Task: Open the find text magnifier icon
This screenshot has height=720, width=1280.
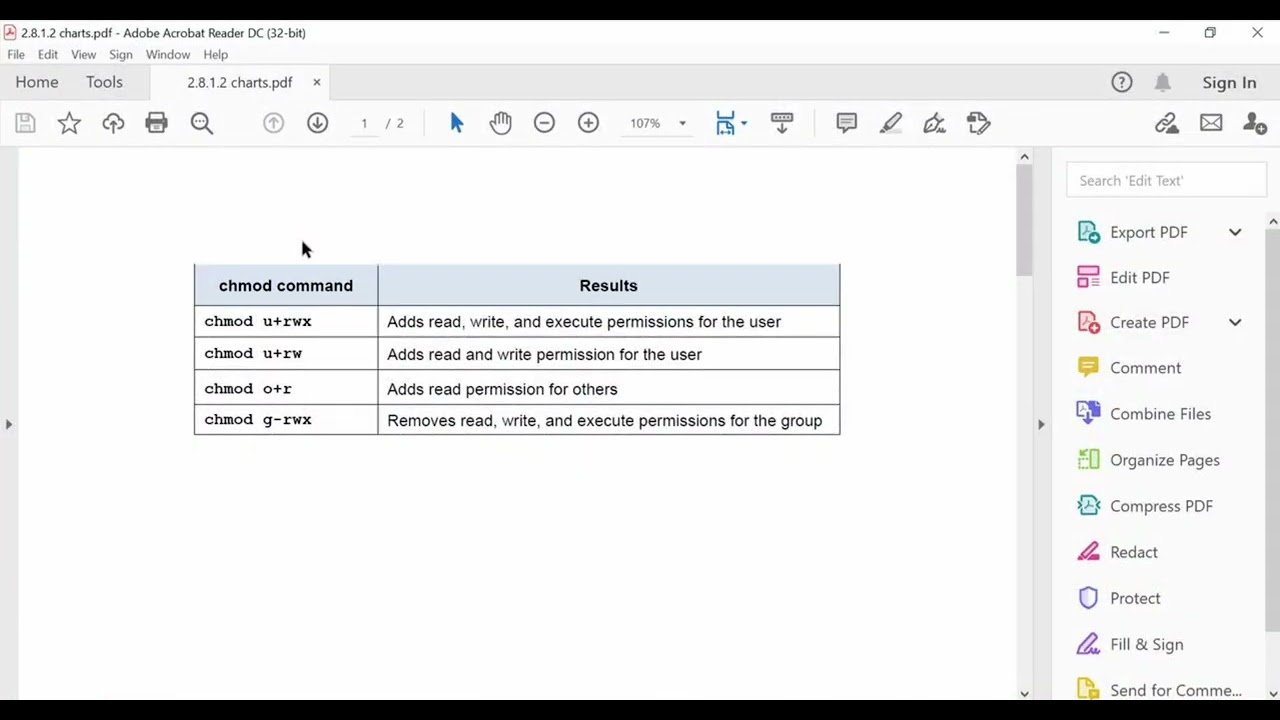Action: [202, 123]
